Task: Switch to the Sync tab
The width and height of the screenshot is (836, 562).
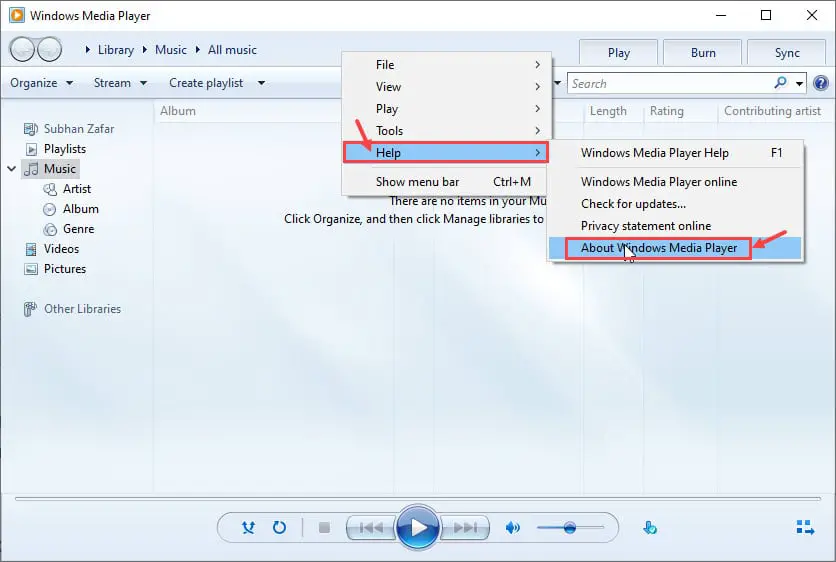Action: [787, 53]
